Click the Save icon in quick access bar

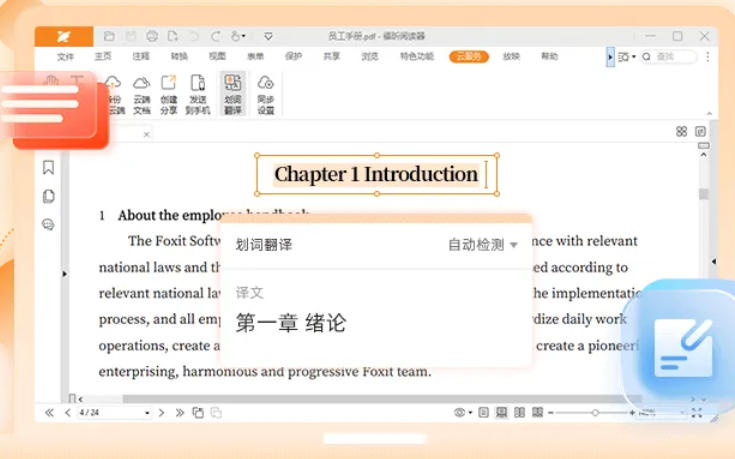tap(131, 36)
